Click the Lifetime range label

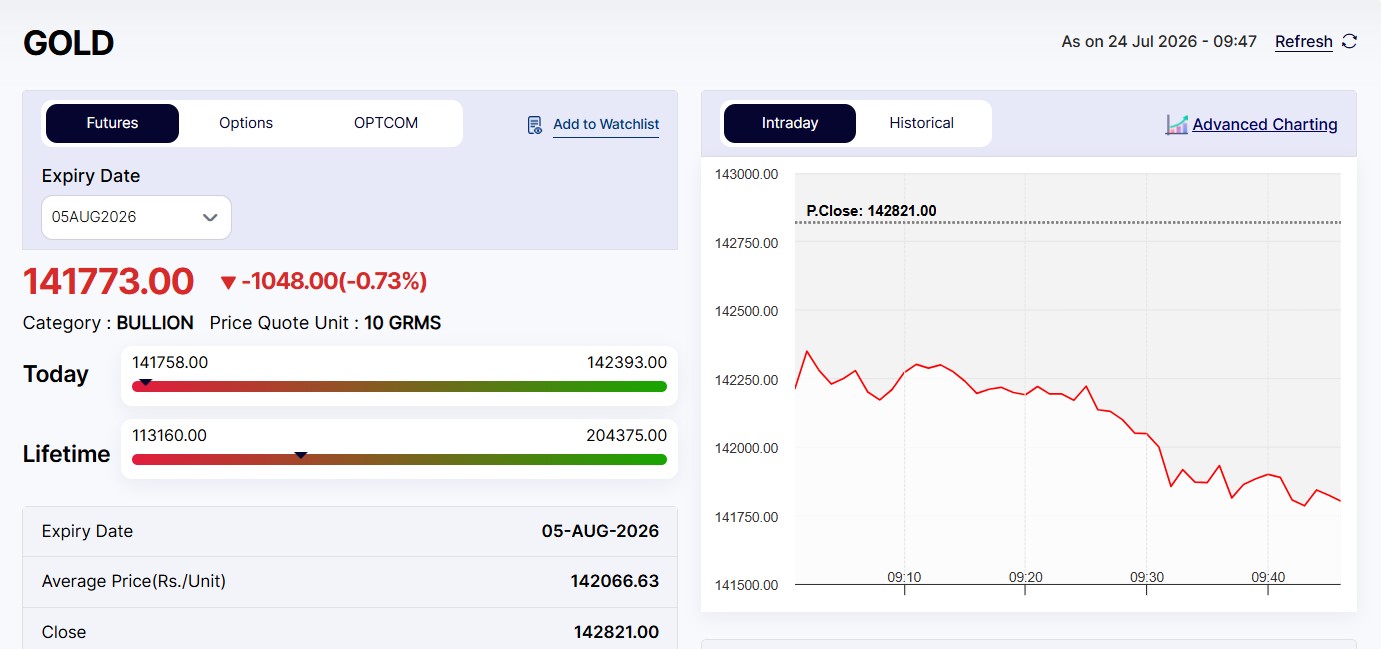tap(67, 454)
